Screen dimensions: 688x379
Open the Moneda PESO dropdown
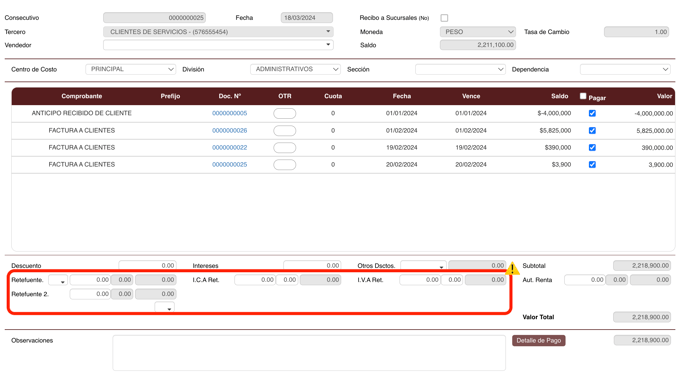pyautogui.click(x=477, y=32)
